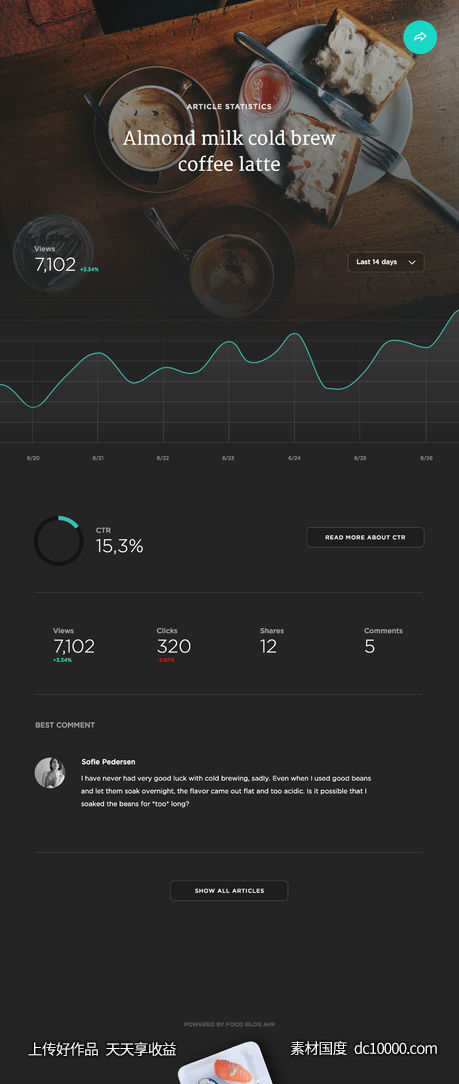
Task: Click the Views 7,102 figure above the chart
Action: pyautogui.click(x=55, y=264)
